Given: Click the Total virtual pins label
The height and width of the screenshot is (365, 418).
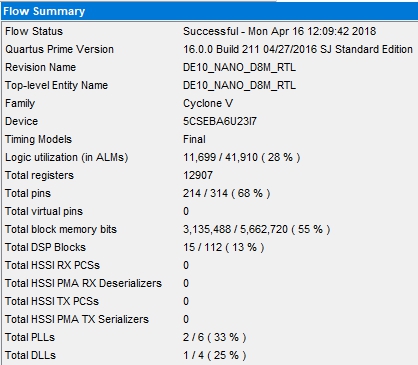Looking at the screenshot, I should (x=44, y=211).
